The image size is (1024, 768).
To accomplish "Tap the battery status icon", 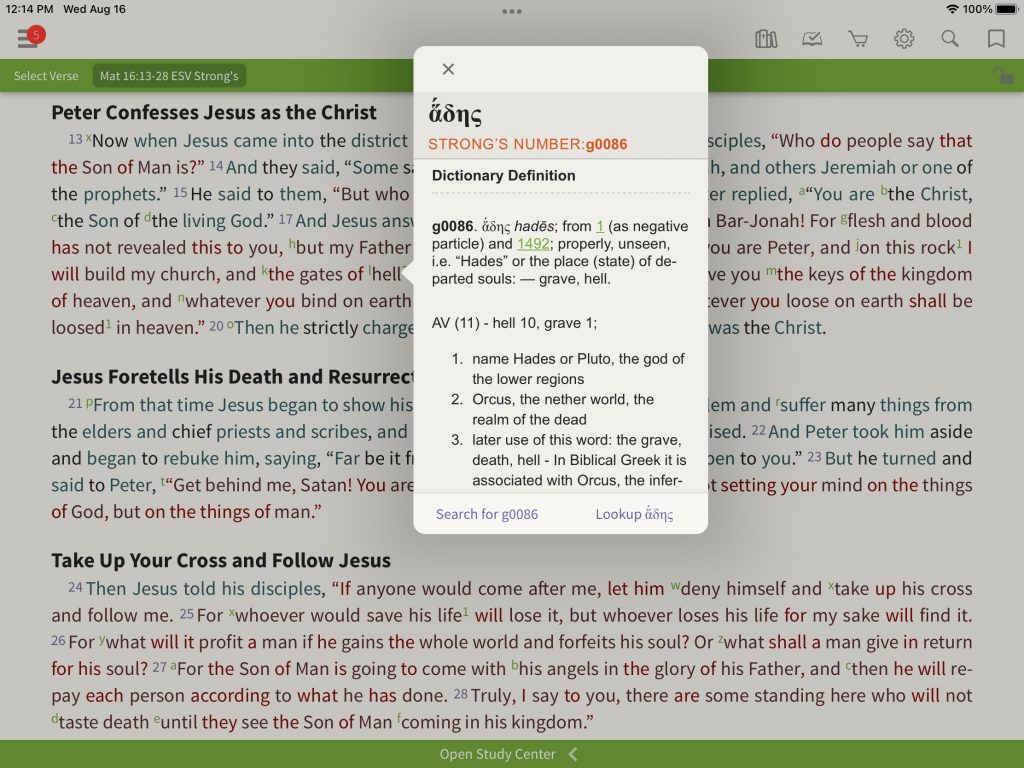I will pos(1006,9).
